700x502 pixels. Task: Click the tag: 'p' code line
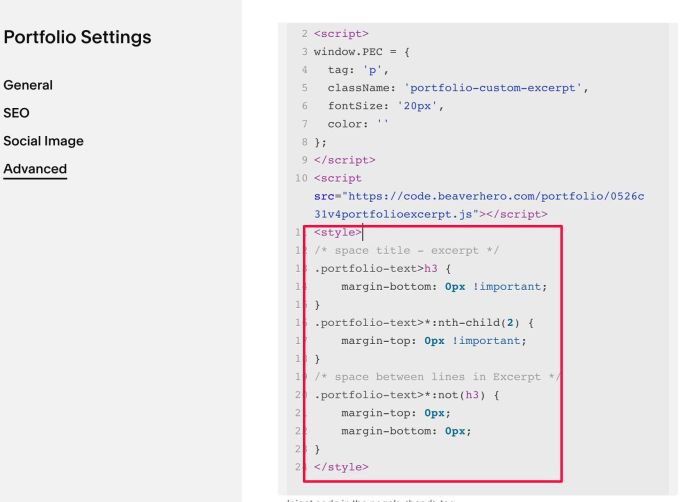[358, 70]
